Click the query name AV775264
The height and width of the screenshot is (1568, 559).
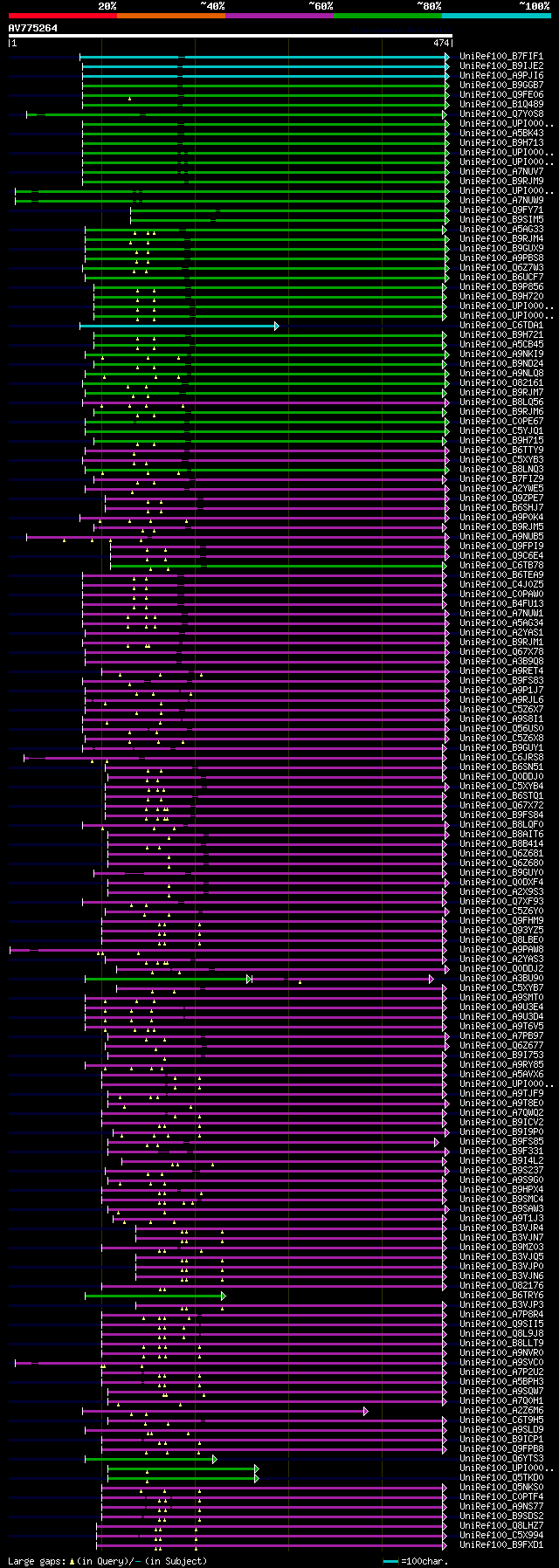coord(33,28)
